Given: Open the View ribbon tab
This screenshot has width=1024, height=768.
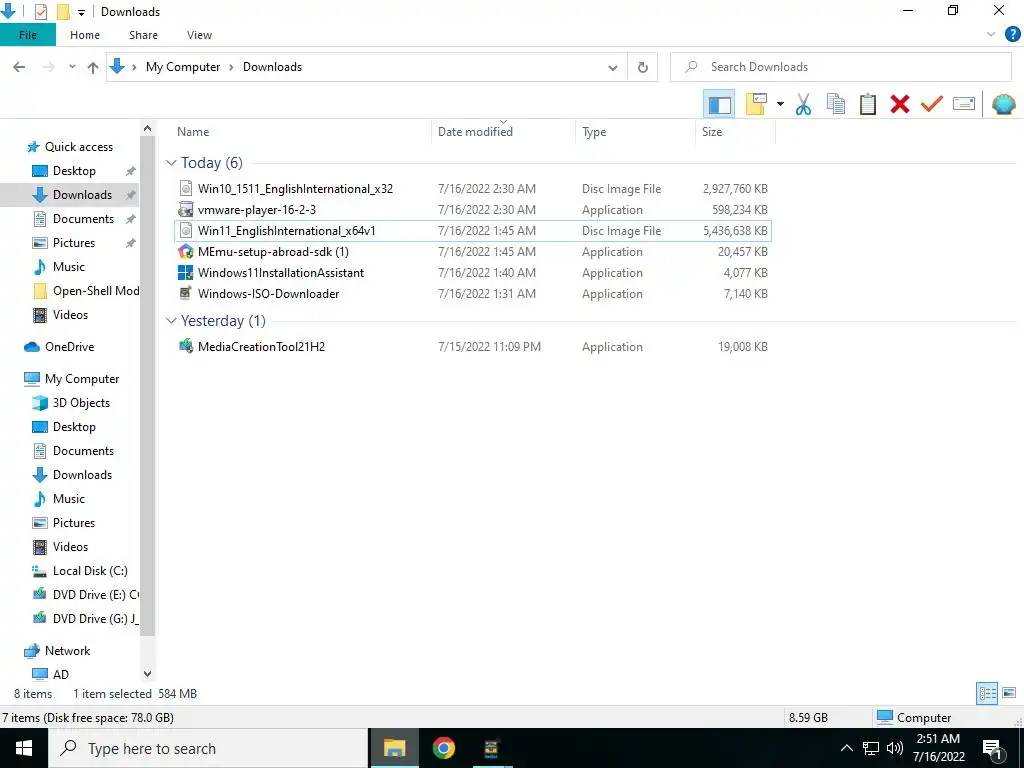Looking at the screenshot, I should tap(199, 35).
